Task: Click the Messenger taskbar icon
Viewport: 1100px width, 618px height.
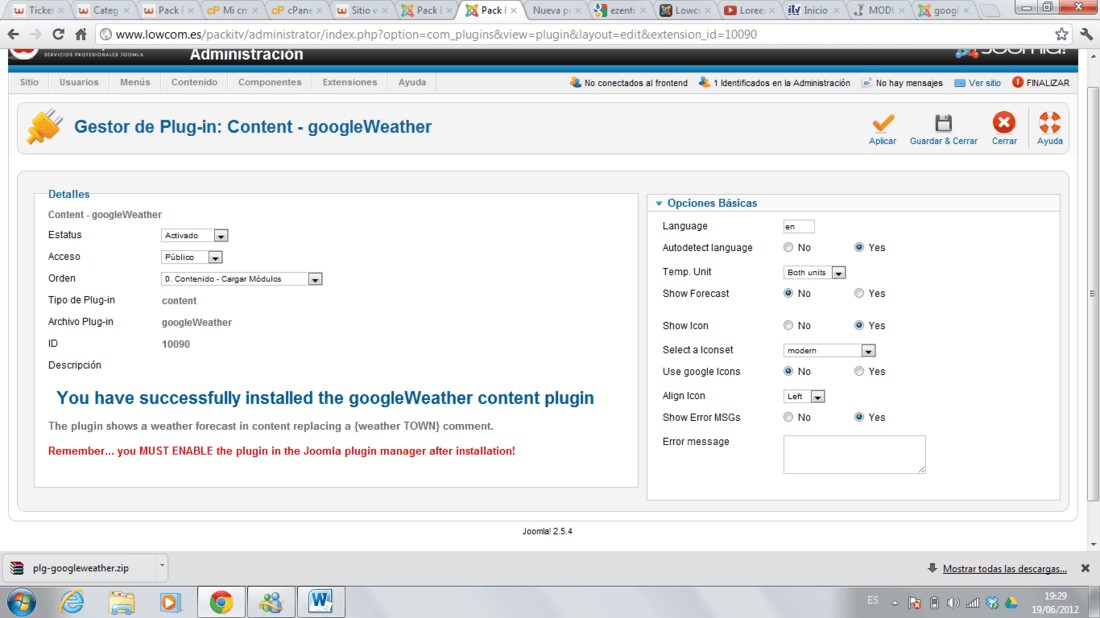Action: [271, 602]
